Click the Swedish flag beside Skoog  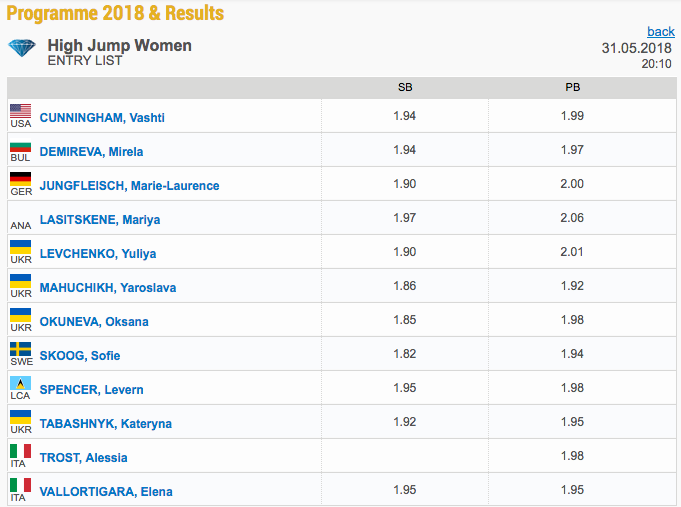20,349
